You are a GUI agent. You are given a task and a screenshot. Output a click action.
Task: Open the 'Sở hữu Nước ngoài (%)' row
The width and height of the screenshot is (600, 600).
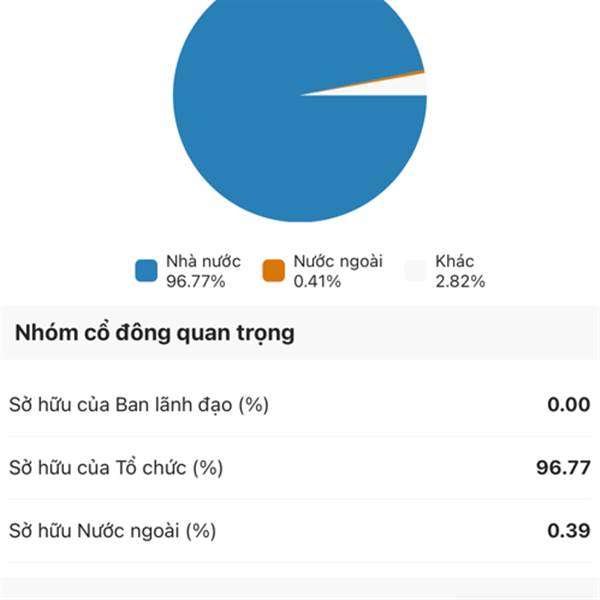(300, 531)
